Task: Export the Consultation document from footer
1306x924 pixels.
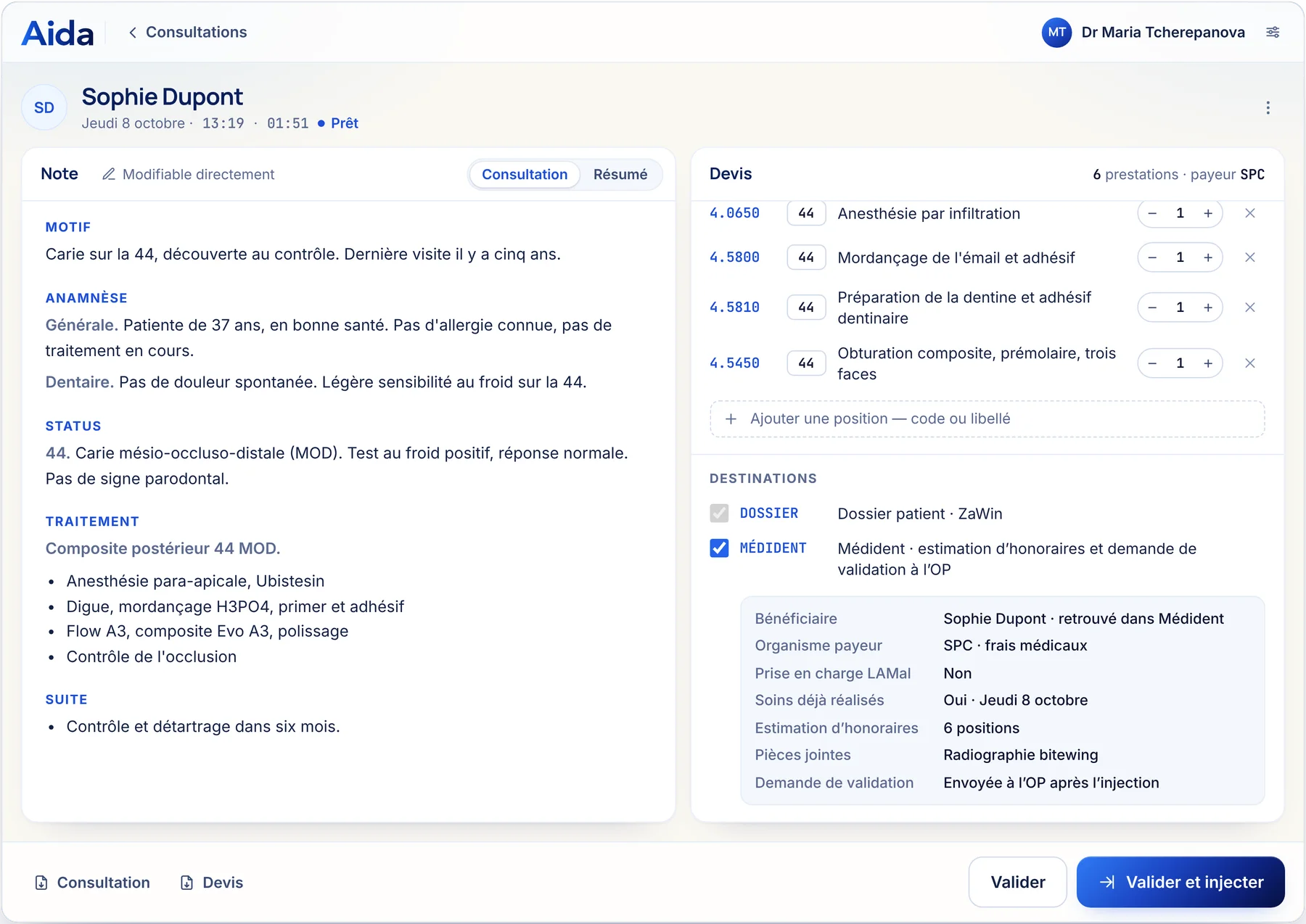Action: click(x=92, y=883)
